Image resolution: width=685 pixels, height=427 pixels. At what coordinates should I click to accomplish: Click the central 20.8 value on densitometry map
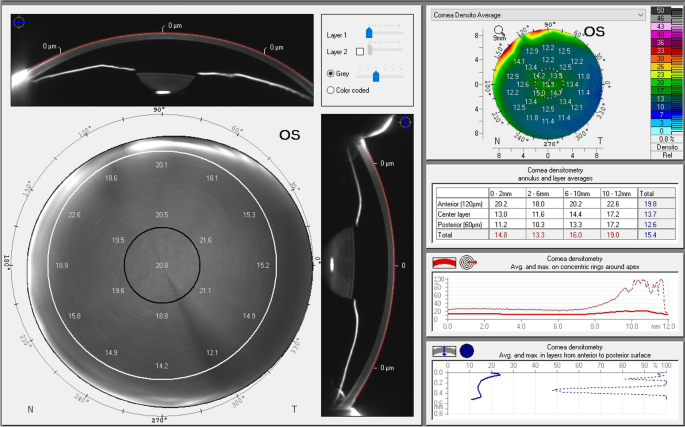click(162, 265)
